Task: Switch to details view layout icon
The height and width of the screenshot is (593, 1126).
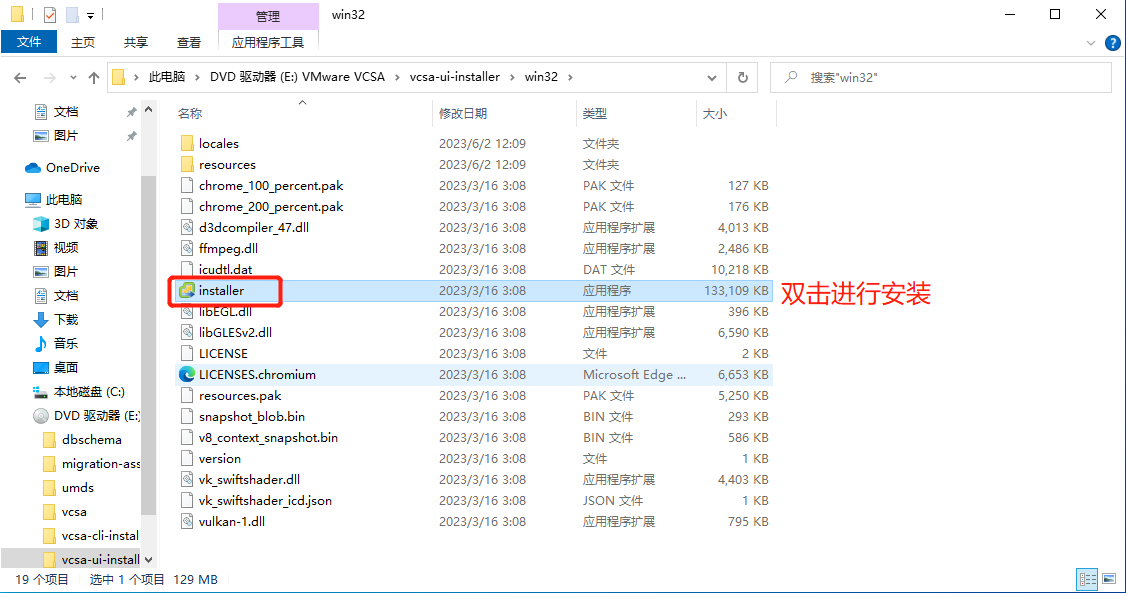Action: pos(1087,579)
